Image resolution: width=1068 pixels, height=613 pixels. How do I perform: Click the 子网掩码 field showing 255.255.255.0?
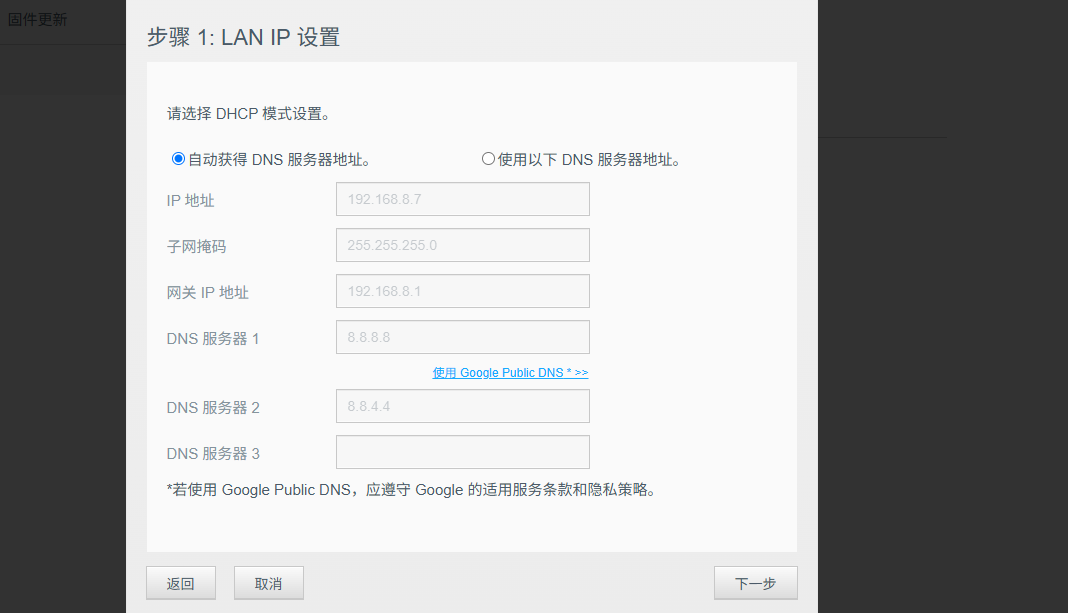[462, 245]
